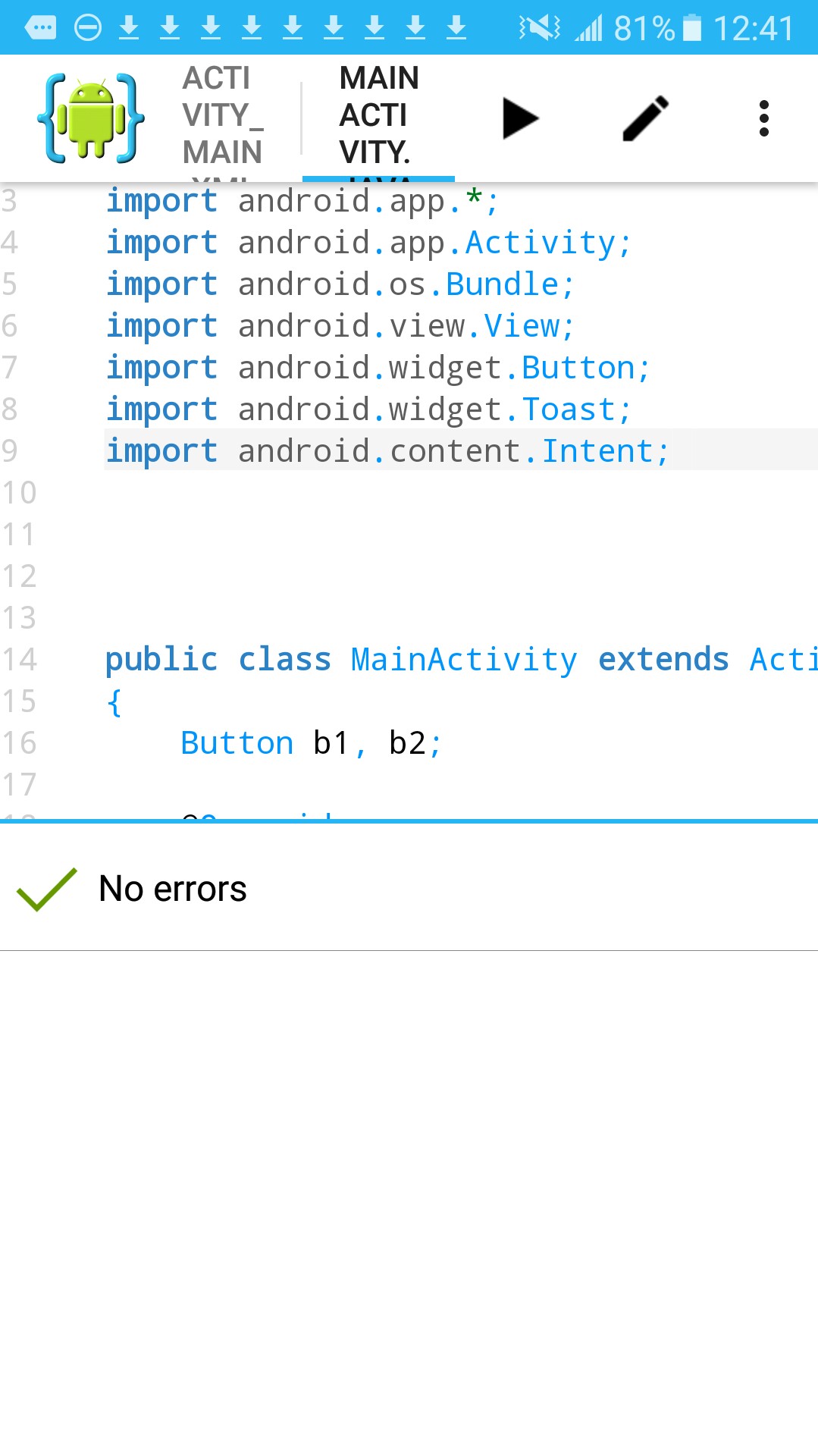Click the 12:41 clock in status bar
Image resolution: width=818 pixels, height=1456 pixels.
[754, 28]
